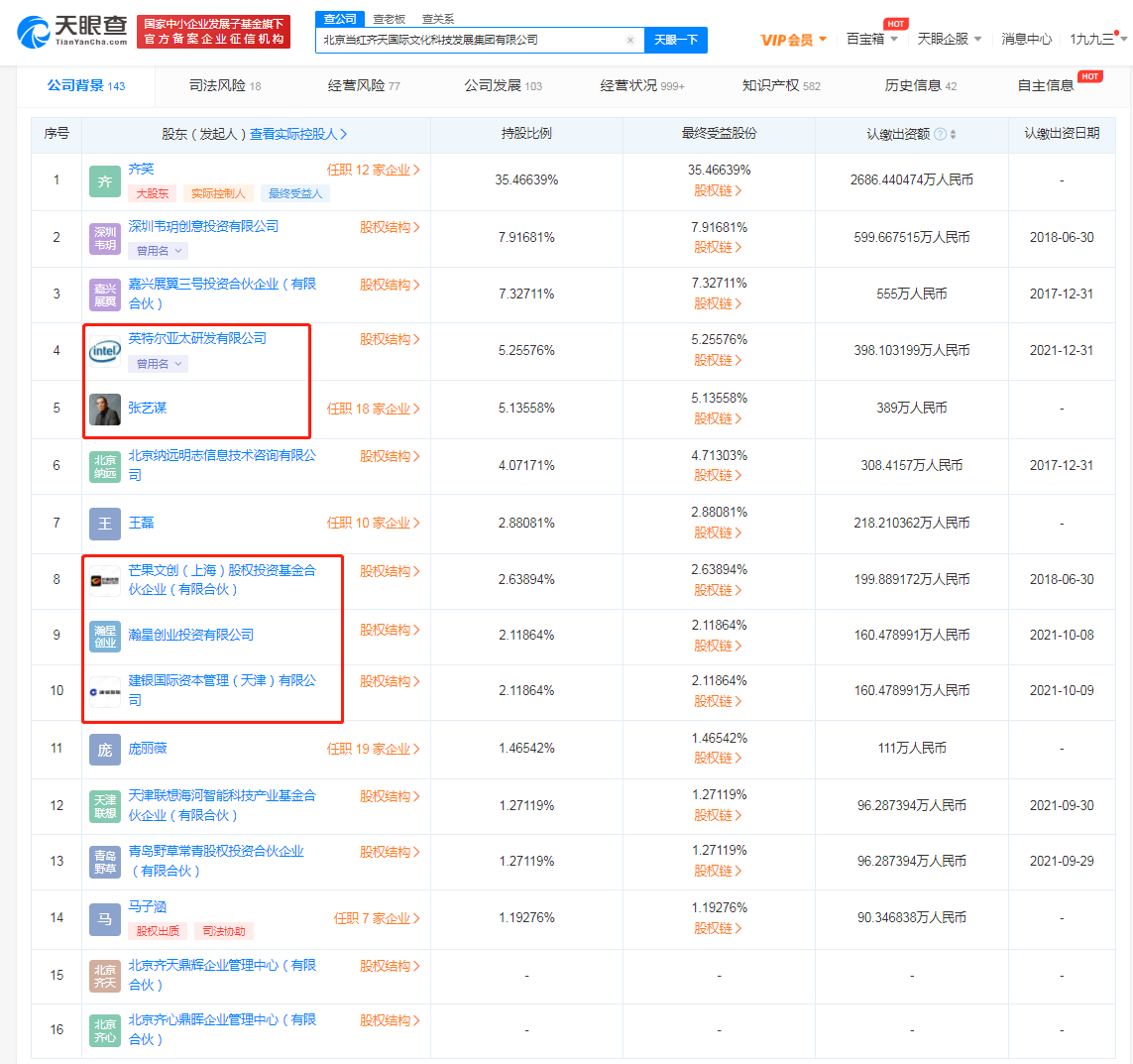The width and height of the screenshot is (1133, 1064).
Task: Select the 司法风险 tab
Action: (x=225, y=86)
